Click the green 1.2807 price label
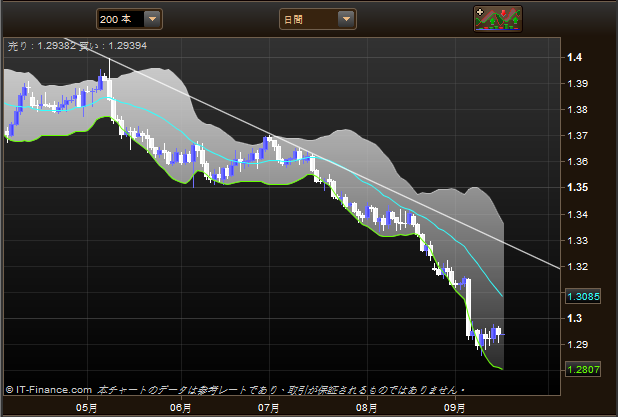Viewport: 618px width, 417px height. [x=583, y=370]
